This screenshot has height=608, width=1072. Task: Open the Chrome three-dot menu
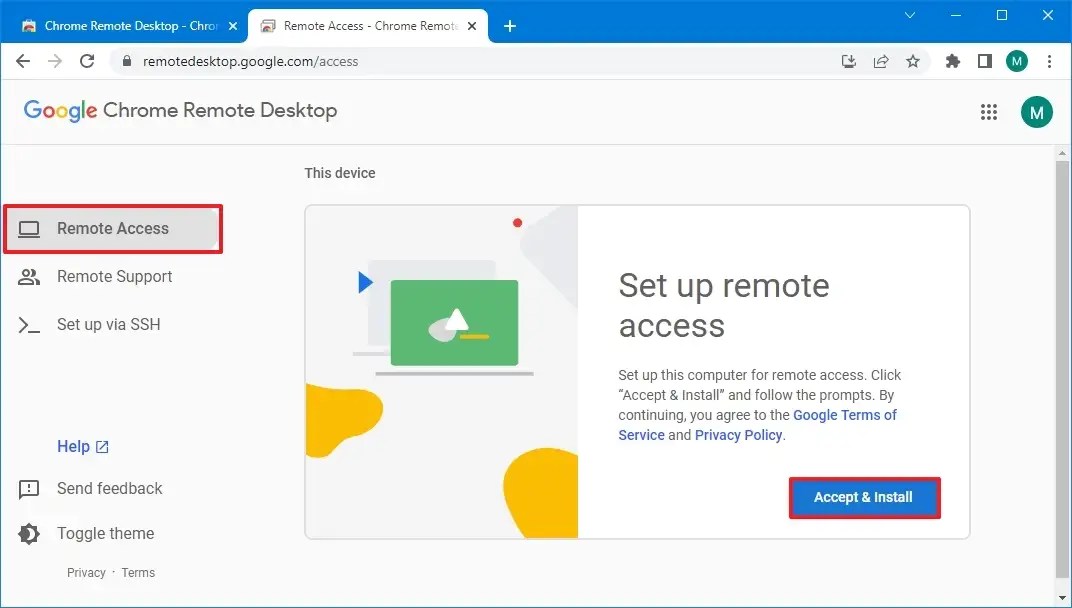(x=1048, y=61)
